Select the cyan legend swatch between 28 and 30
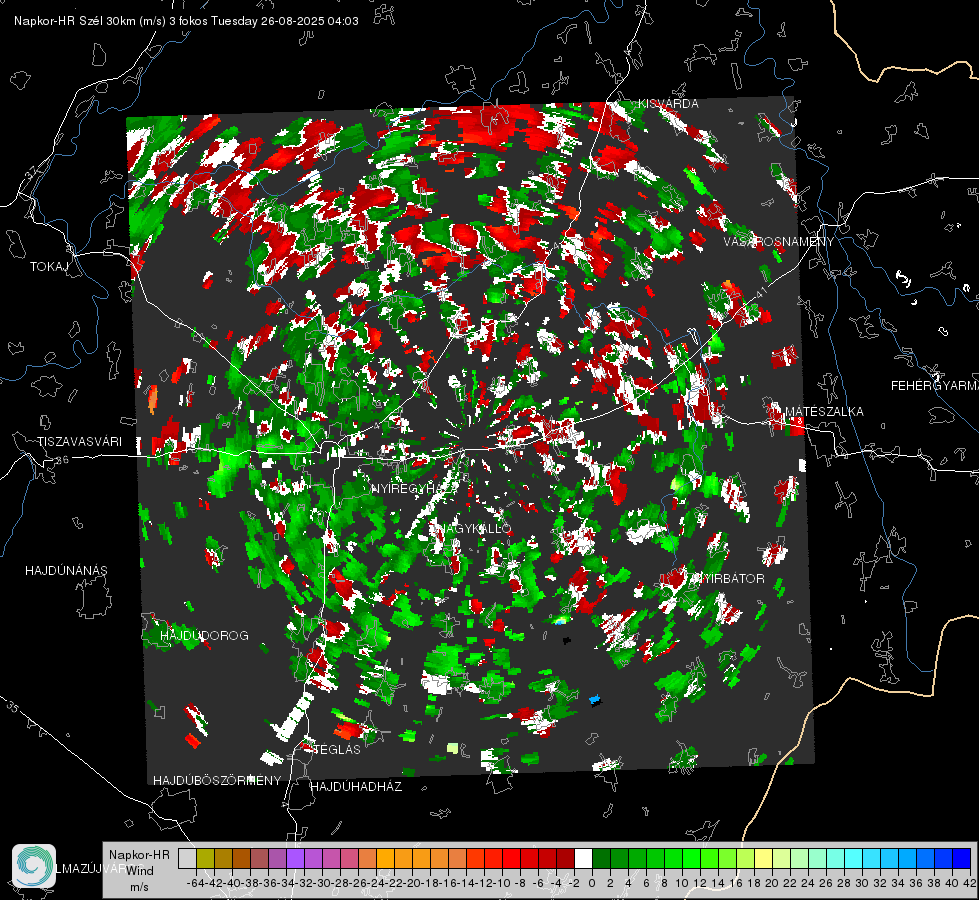Image resolution: width=979 pixels, height=900 pixels. (x=854, y=859)
